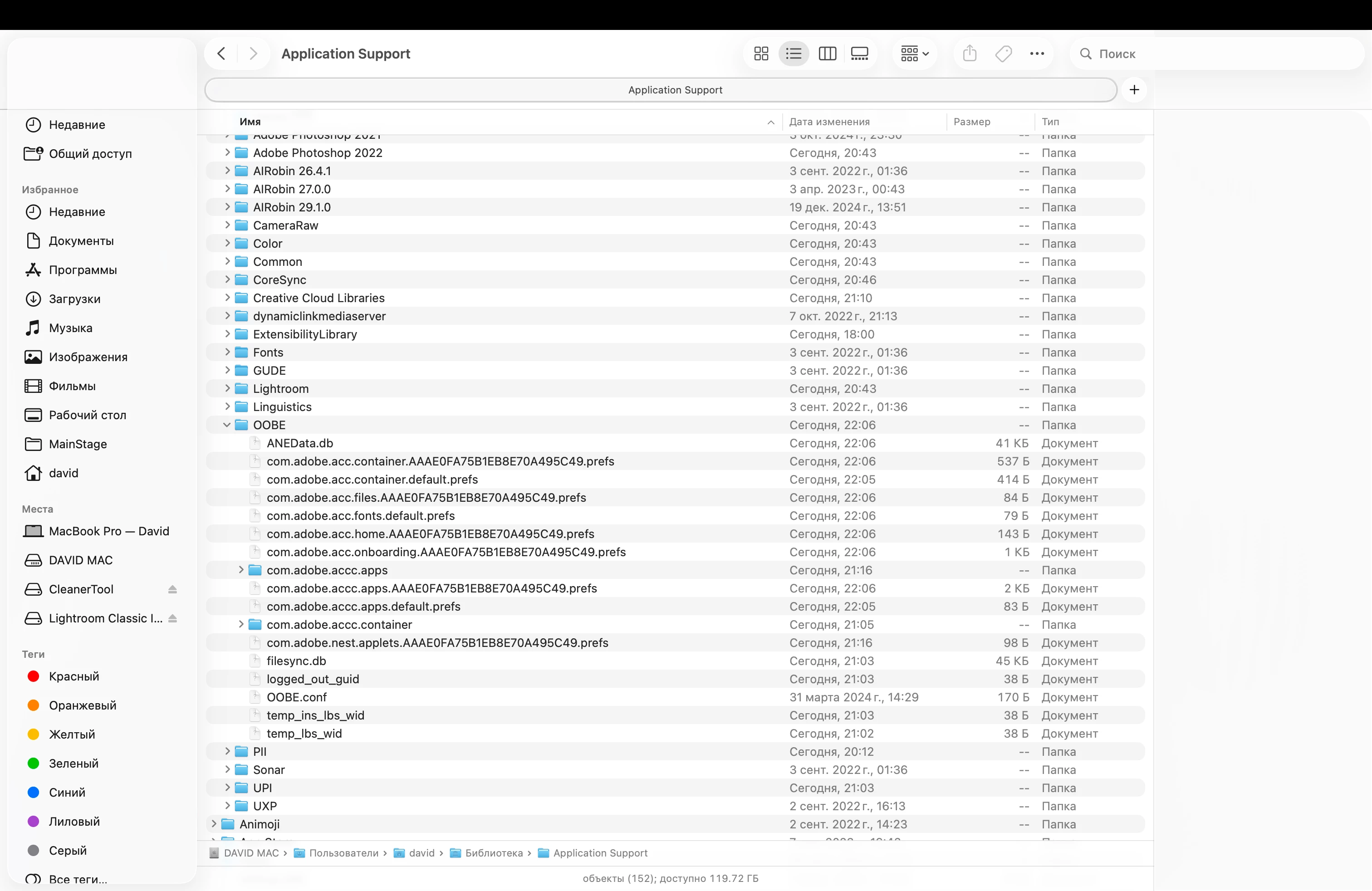Screen dimensions: 1372x891
Task: Expand the com.adobe.accc.apps folder
Action: coord(241,570)
